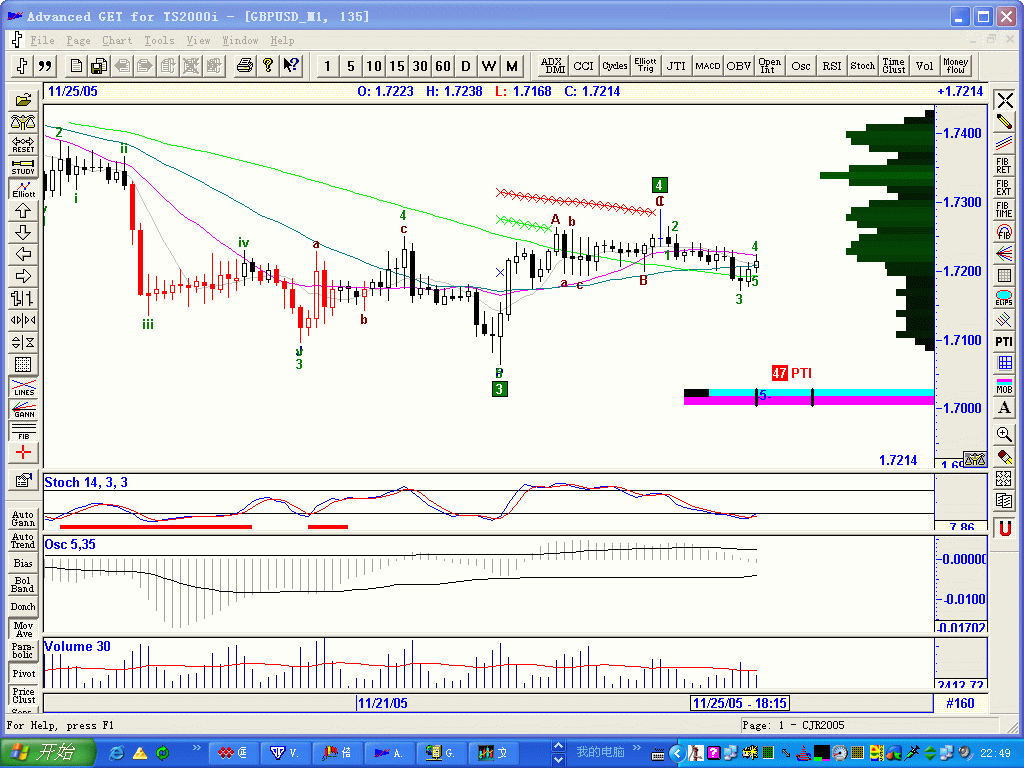Select the 60 minute timeframe button
Image resolution: width=1024 pixels, height=768 pixels.
(443, 66)
